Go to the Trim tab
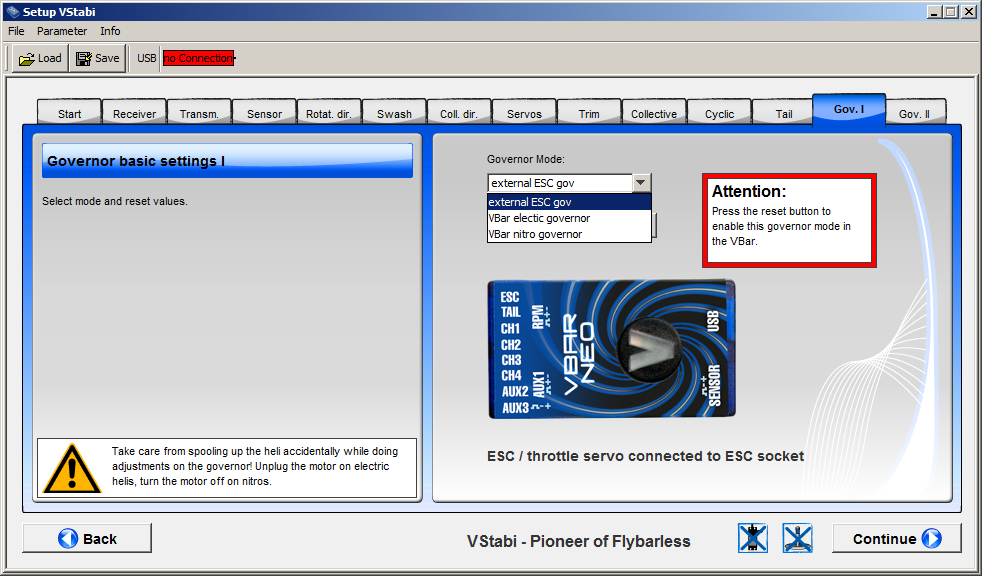982x576 pixels. coord(589,113)
